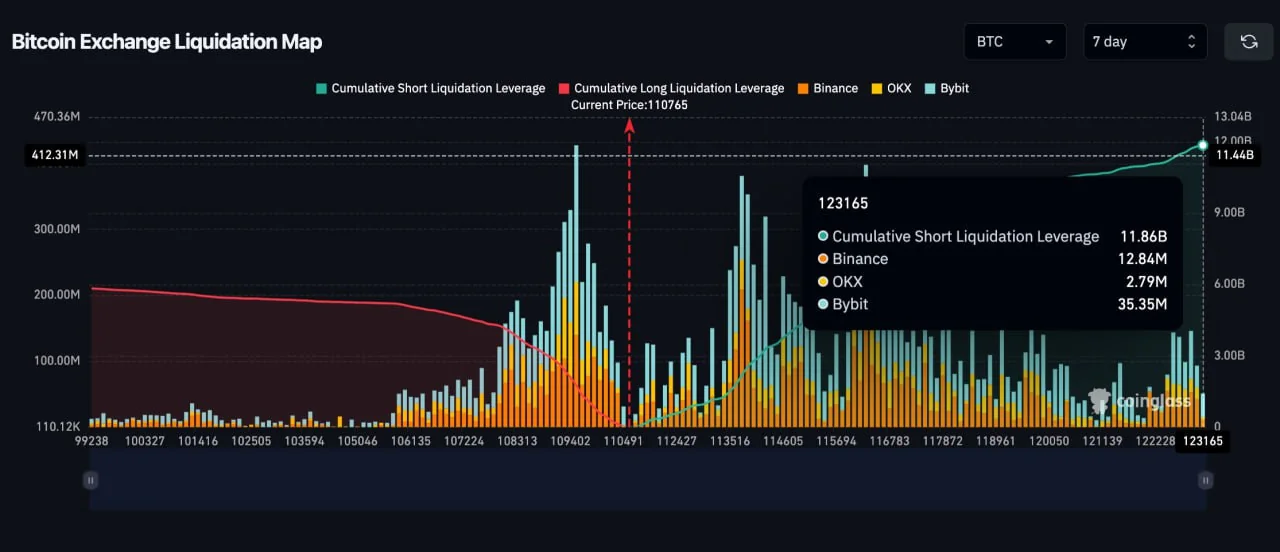Hide the Binance series via legend
The width and height of the screenshot is (1280, 552).
(x=827, y=88)
